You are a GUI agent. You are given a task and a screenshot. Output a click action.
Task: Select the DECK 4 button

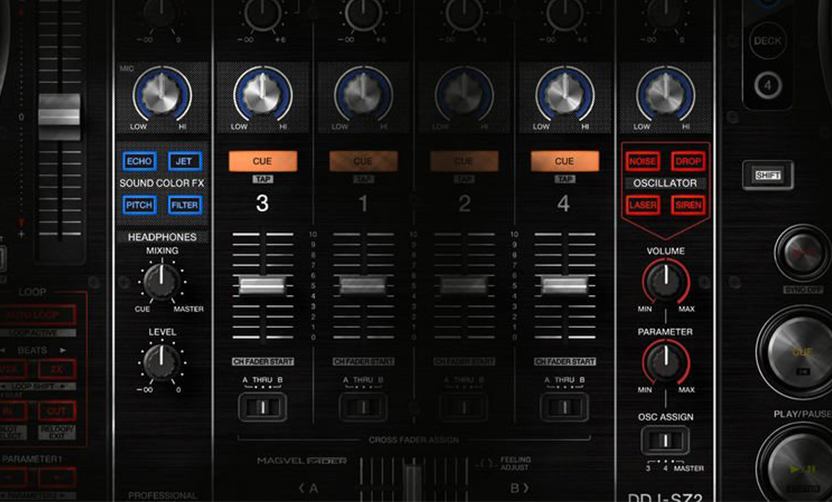coord(768,85)
